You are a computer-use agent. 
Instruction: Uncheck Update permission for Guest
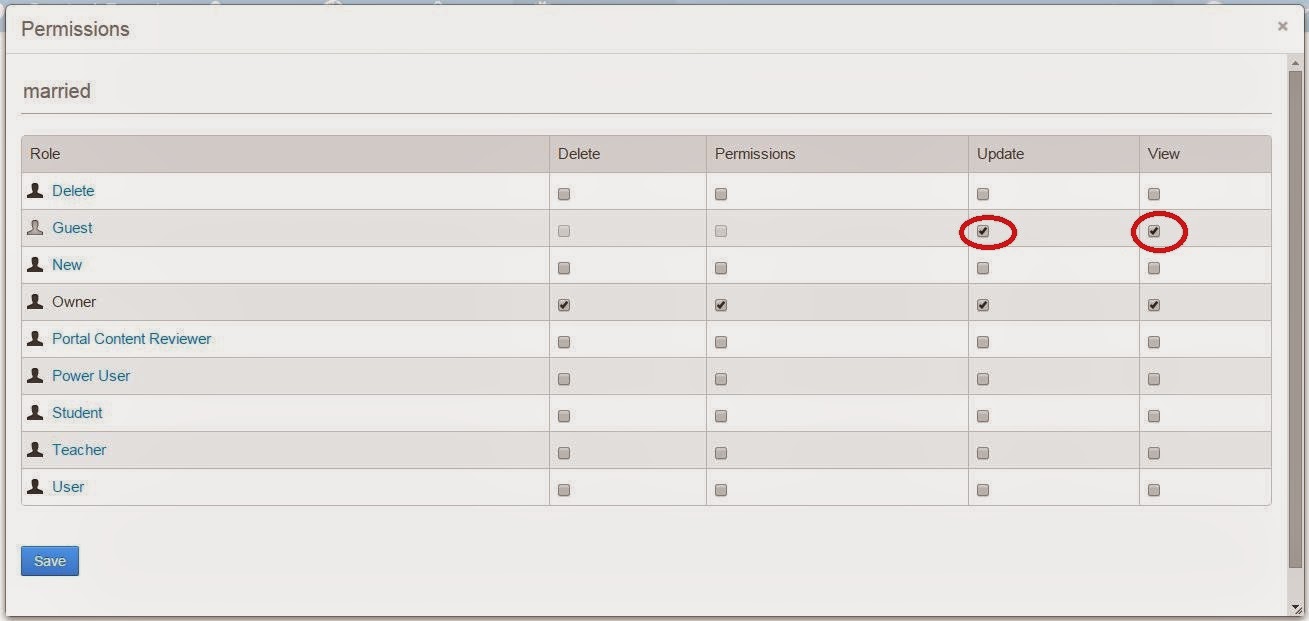[983, 231]
